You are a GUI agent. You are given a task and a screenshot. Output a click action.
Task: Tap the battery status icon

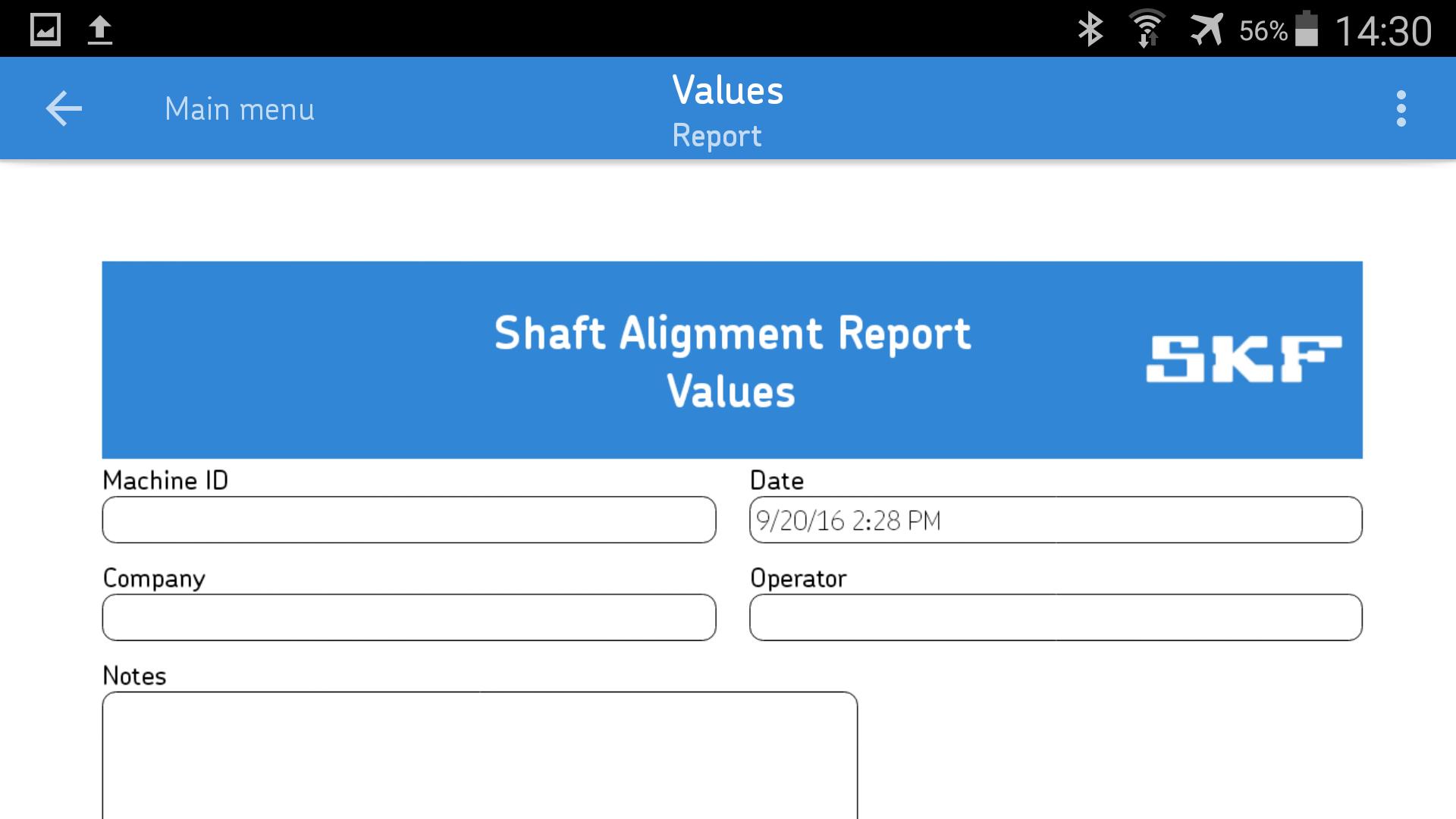coord(1306,30)
